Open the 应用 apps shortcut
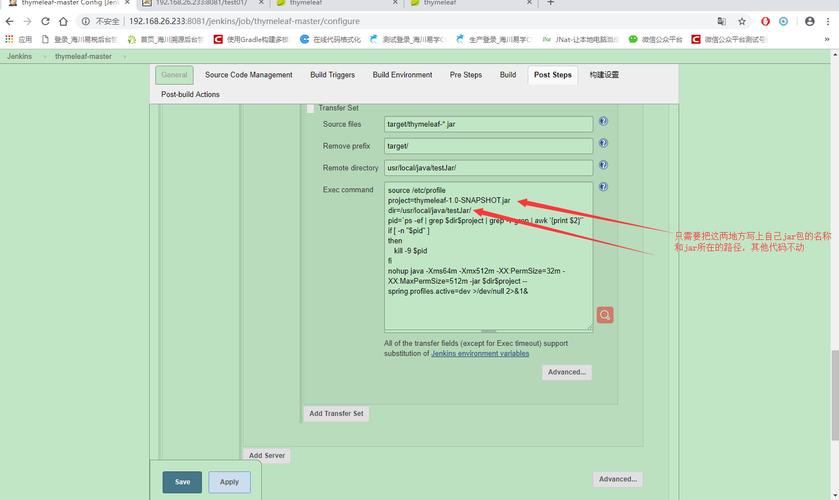The image size is (839, 500). click(x=19, y=40)
